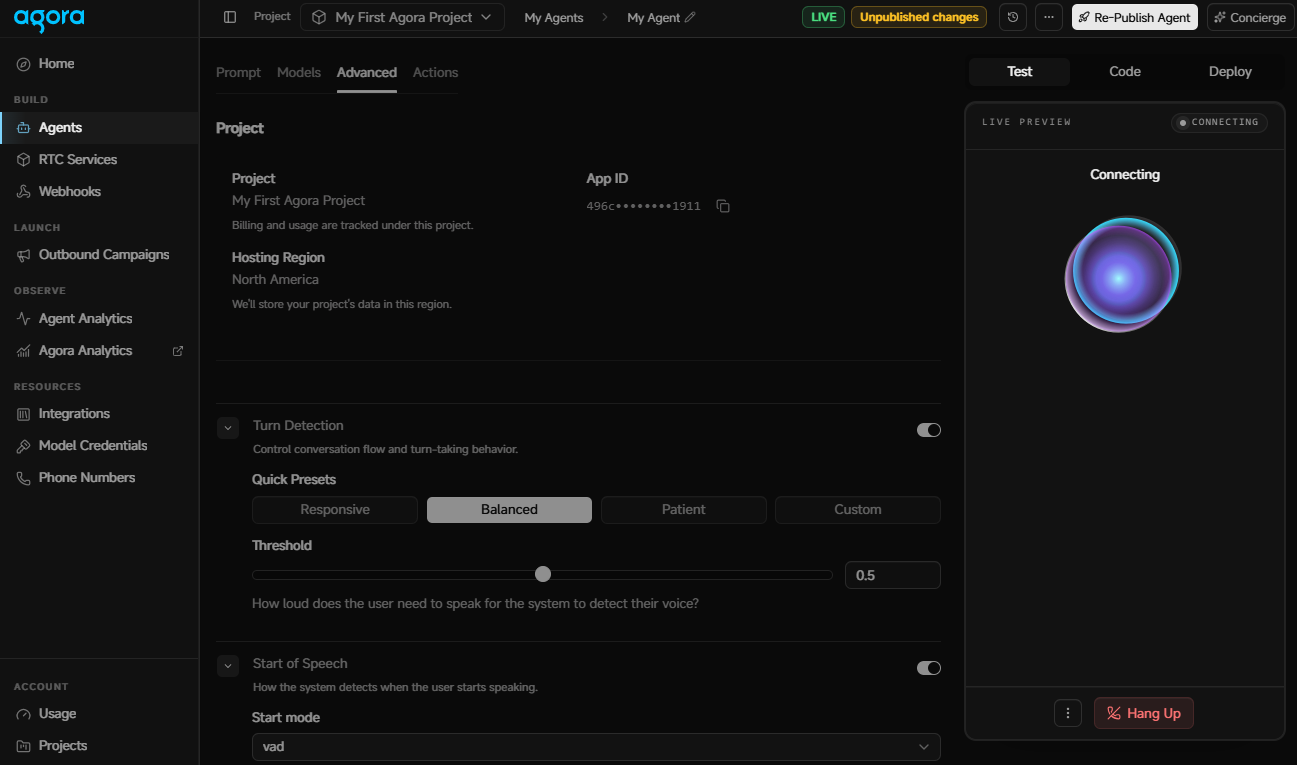The height and width of the screenshot is (765, 1297).
Task: Click the Outbound Campaigns megaphone icon
Action: pyautogui.click(x=24, y=255)
